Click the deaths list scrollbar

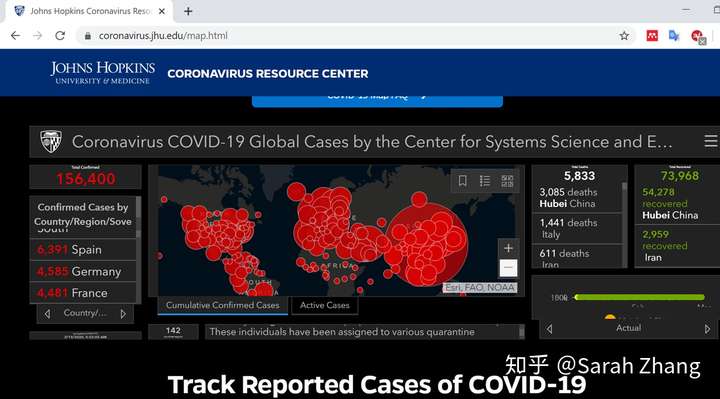coord(624,224)
